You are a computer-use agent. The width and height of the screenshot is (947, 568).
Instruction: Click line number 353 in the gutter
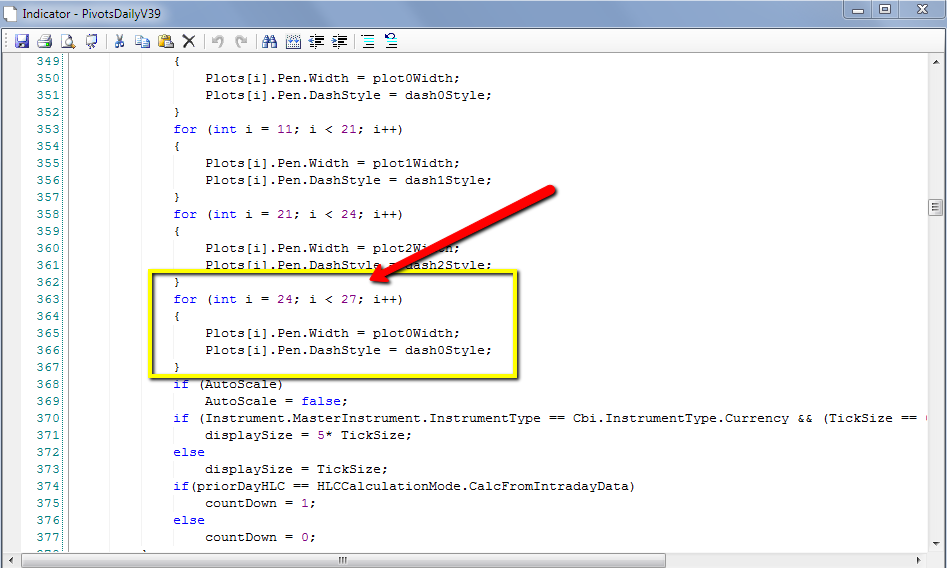point(48,129)
